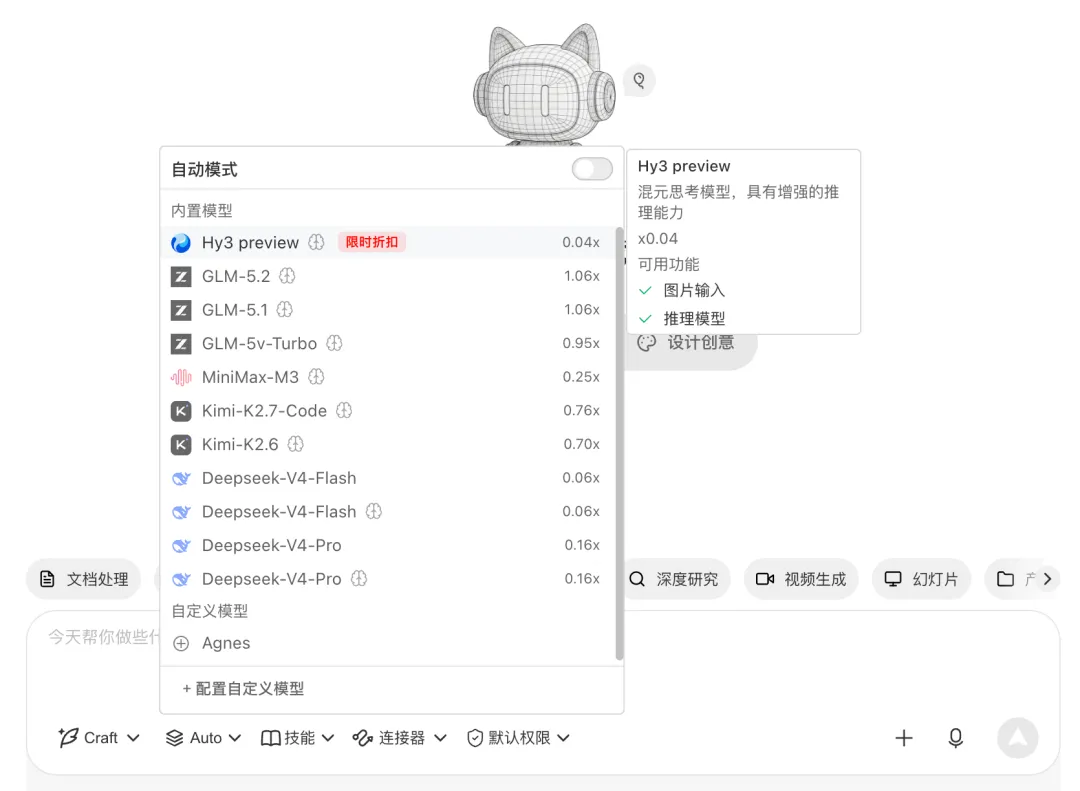
Task: Expand the Auto model dropdown
Action: click(x=204, y=738)
